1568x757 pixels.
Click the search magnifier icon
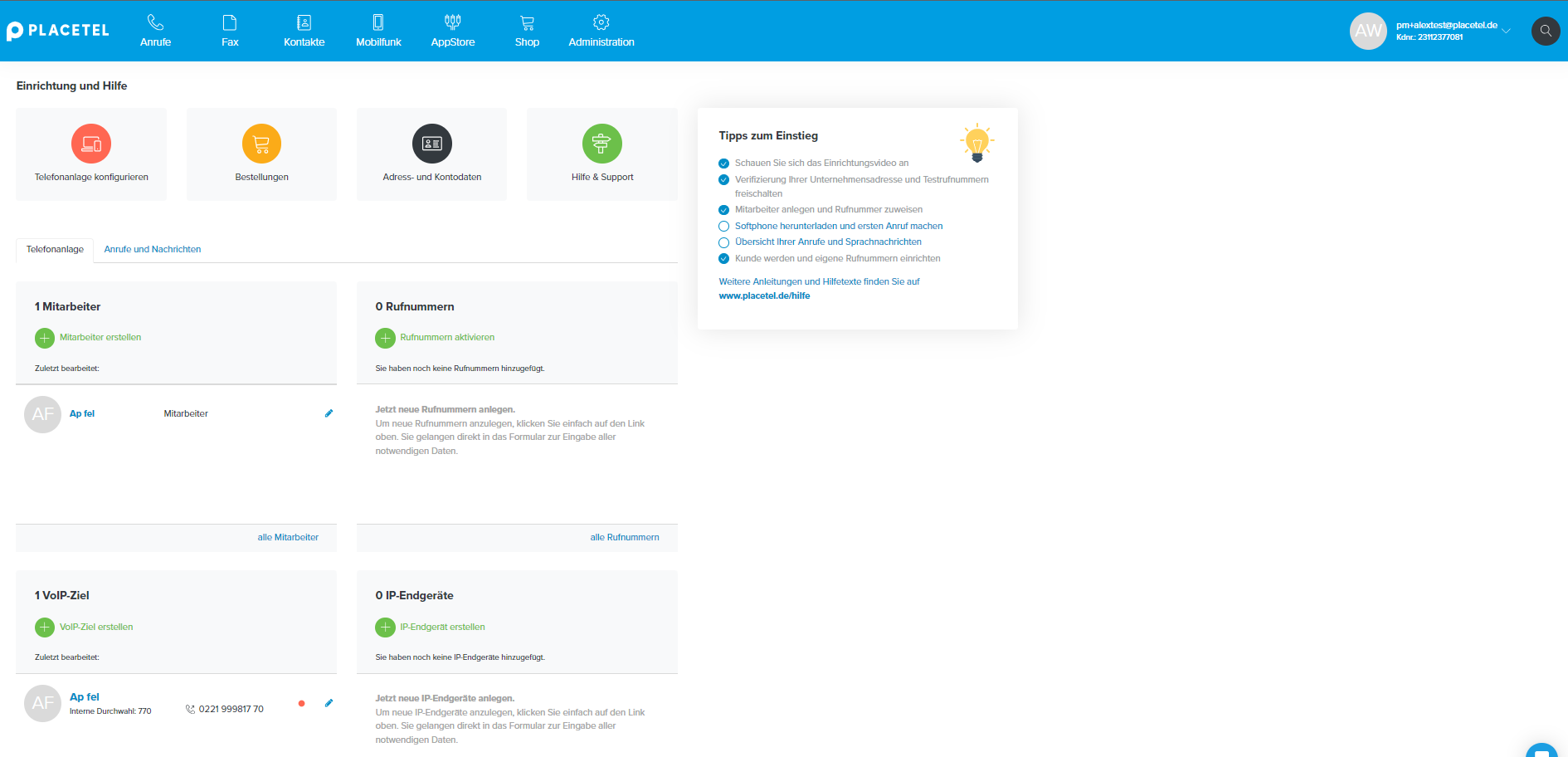pos(1546,31)
